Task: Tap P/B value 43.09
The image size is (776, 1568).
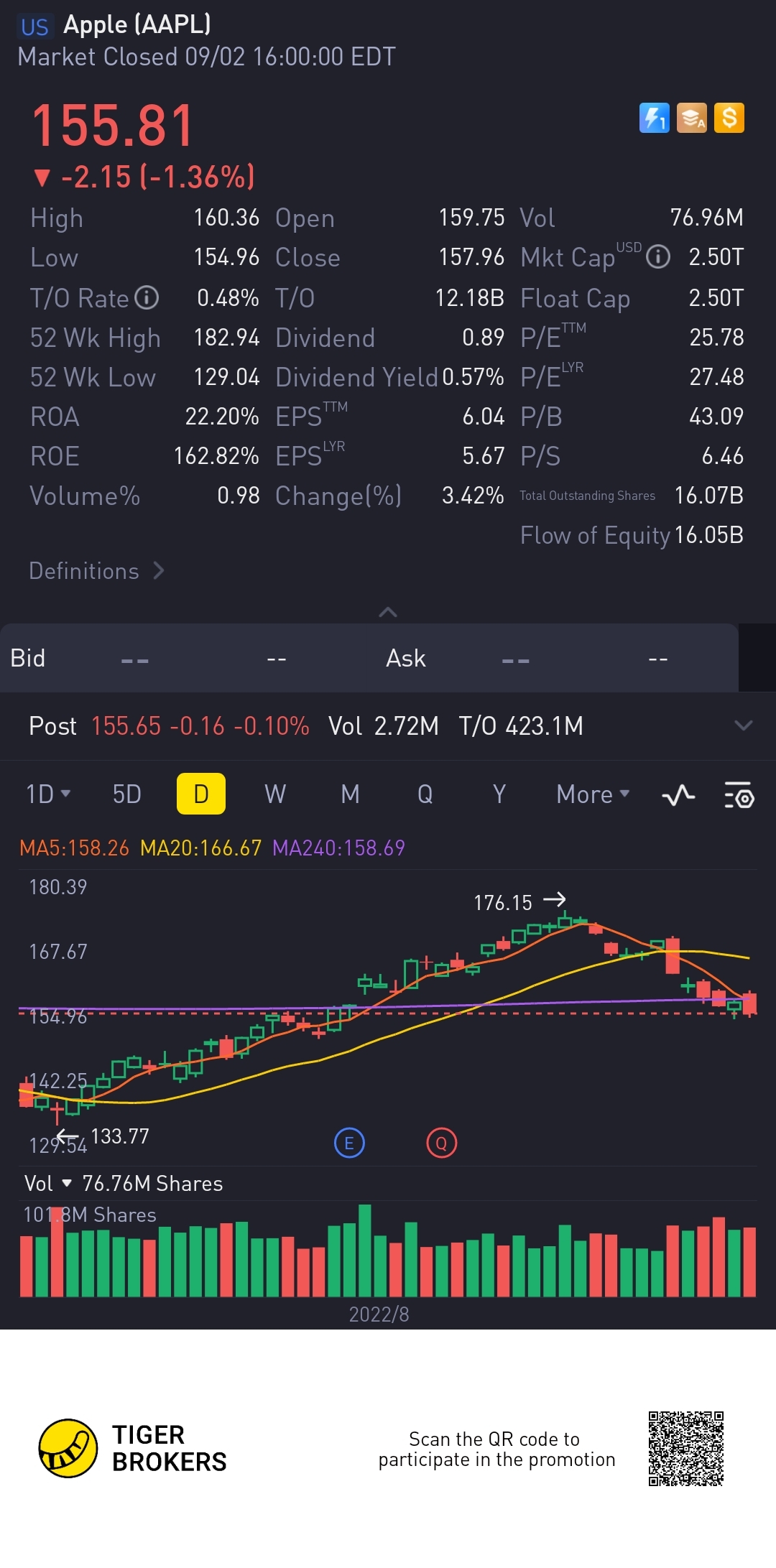Action: (x=716, y=417)
